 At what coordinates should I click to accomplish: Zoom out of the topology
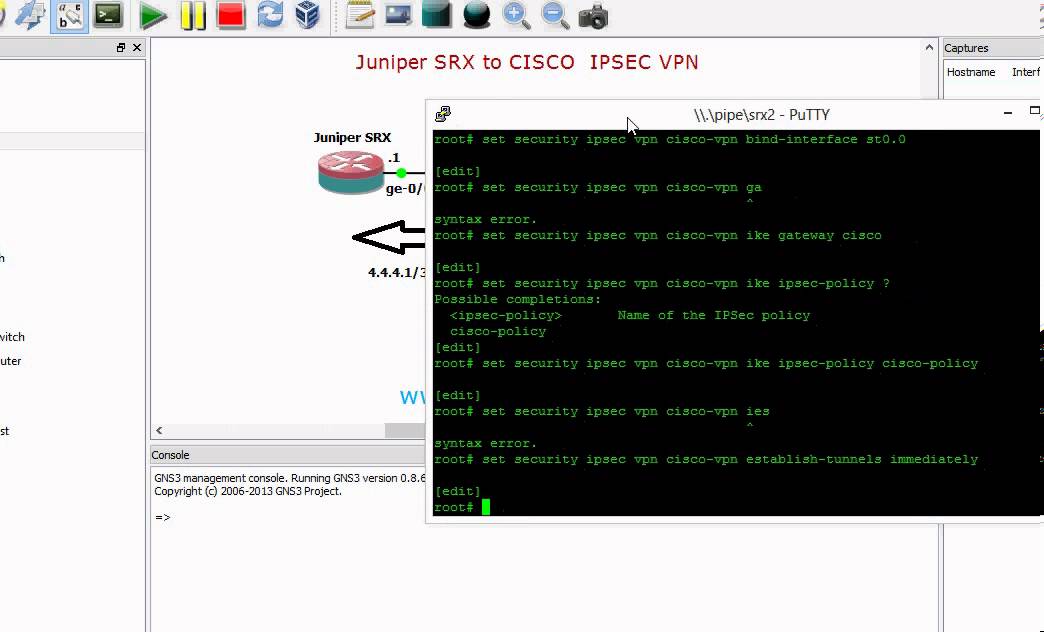coord(555,16)
